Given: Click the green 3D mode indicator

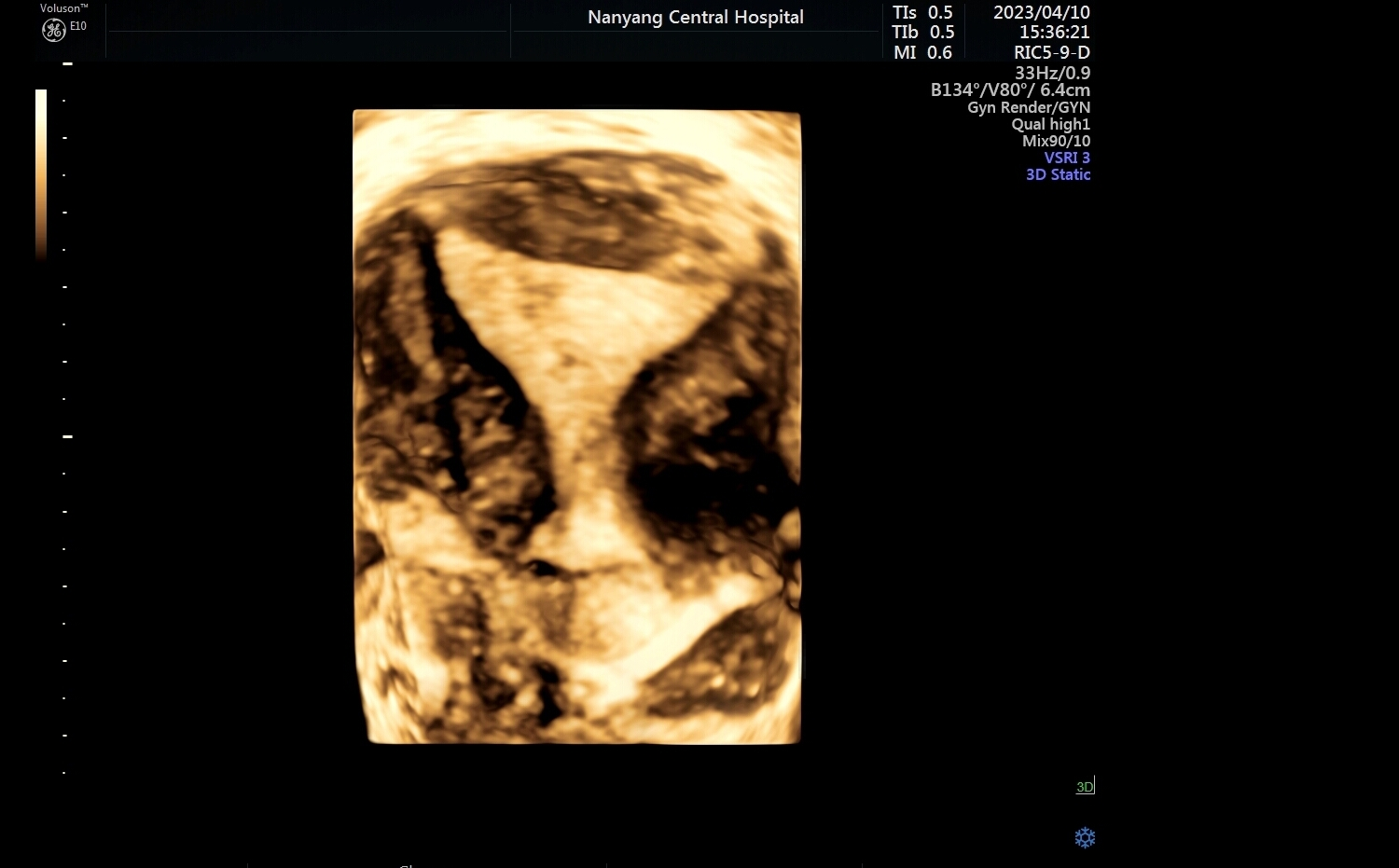Looking at the screenshot, I should pos(1085,787).
